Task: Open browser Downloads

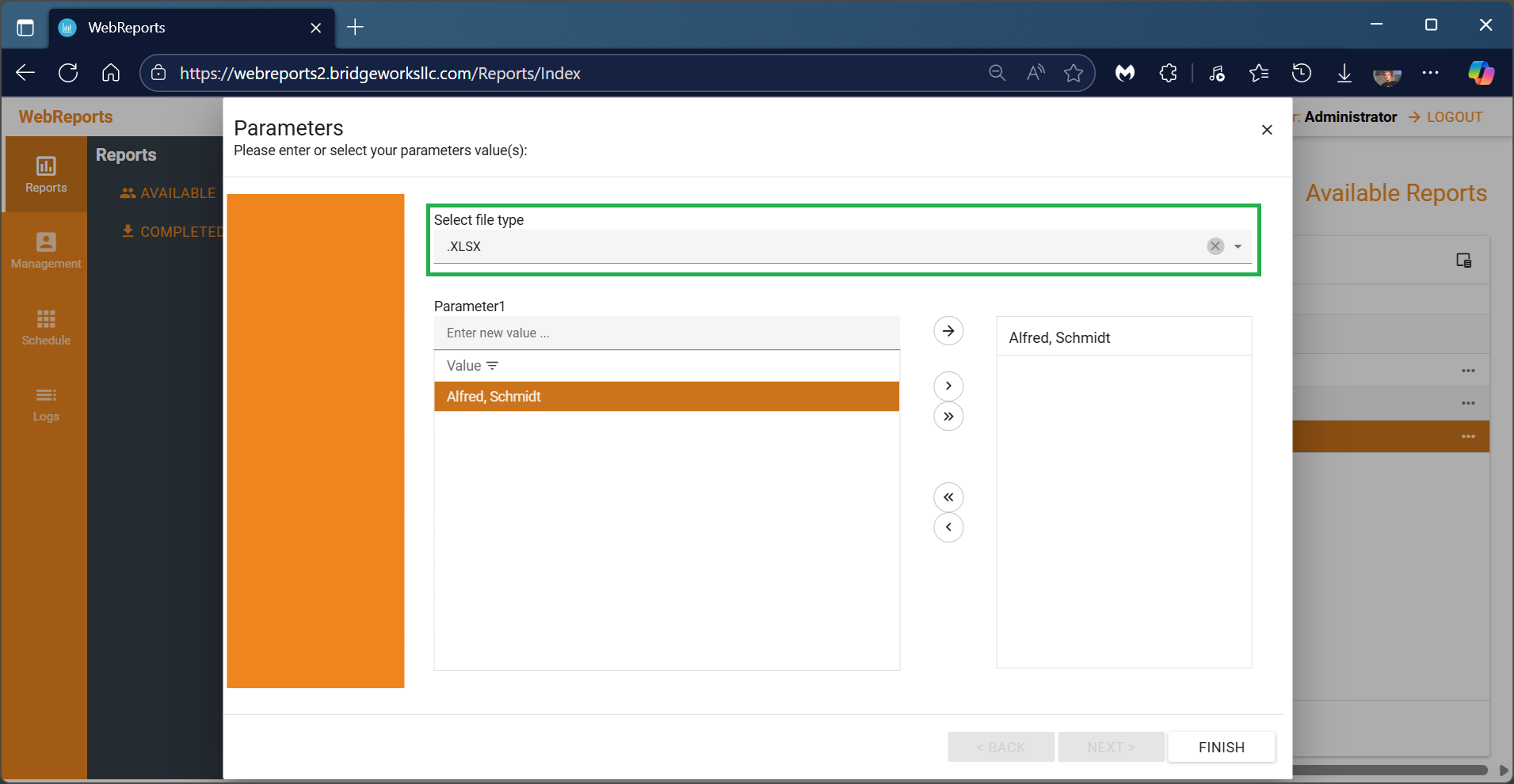Action: [x=1344, y=73]
